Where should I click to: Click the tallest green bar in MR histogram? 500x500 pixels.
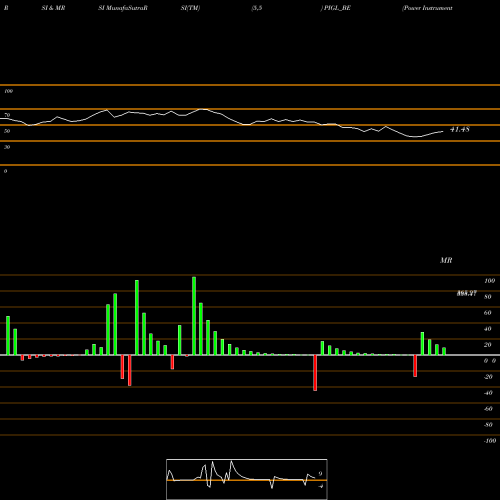pos(194,316)
